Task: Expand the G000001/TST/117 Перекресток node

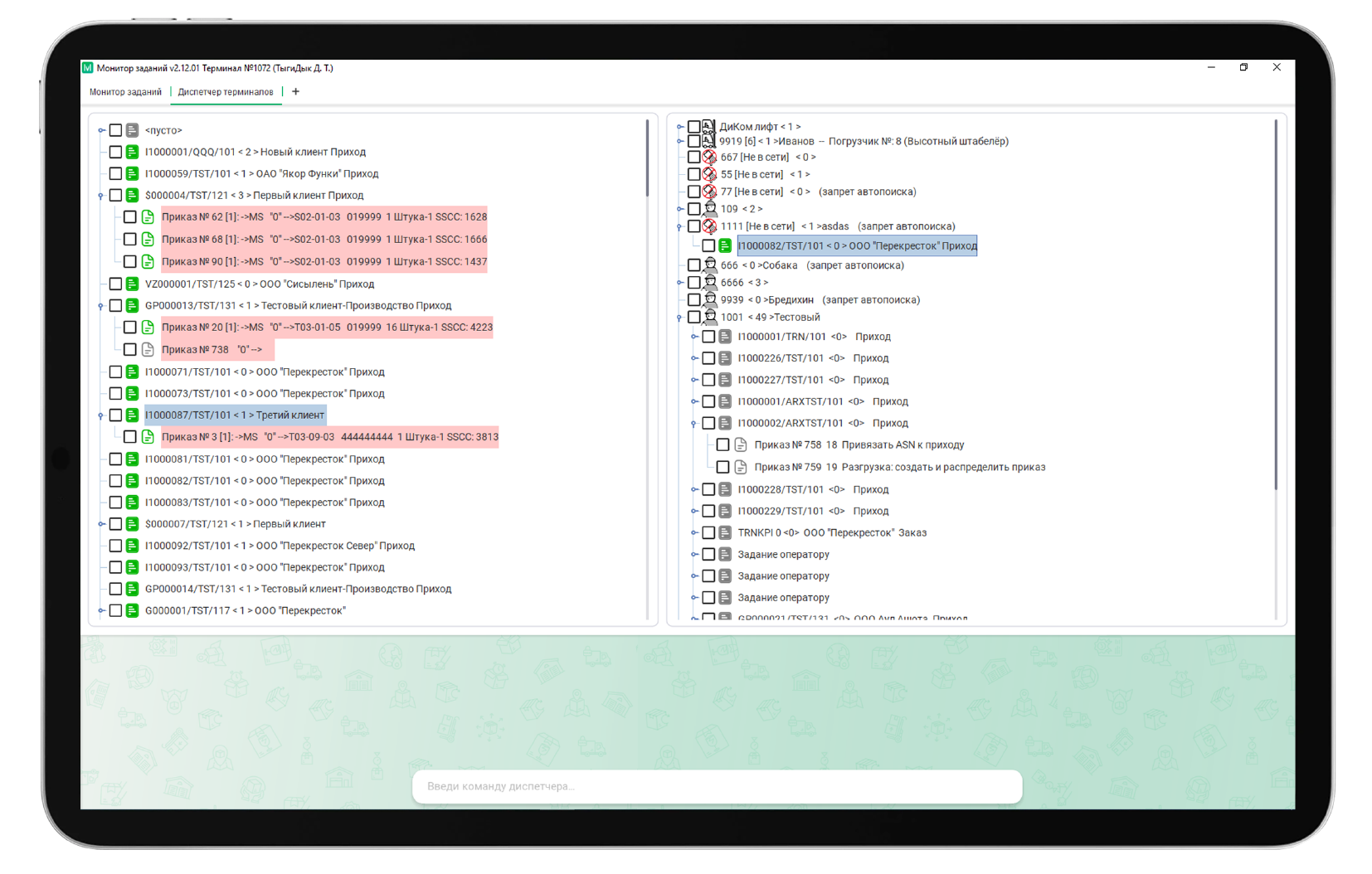Action: pyautogui.click(x=101, y=610)
